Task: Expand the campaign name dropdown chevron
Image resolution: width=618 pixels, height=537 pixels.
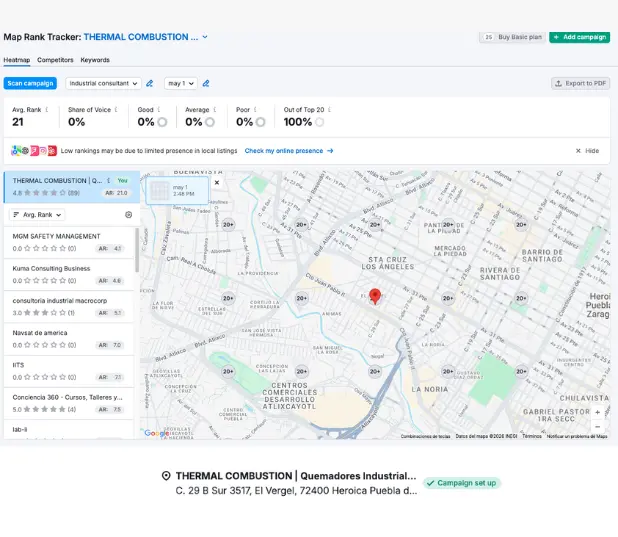Action: [x=205, y=37]
